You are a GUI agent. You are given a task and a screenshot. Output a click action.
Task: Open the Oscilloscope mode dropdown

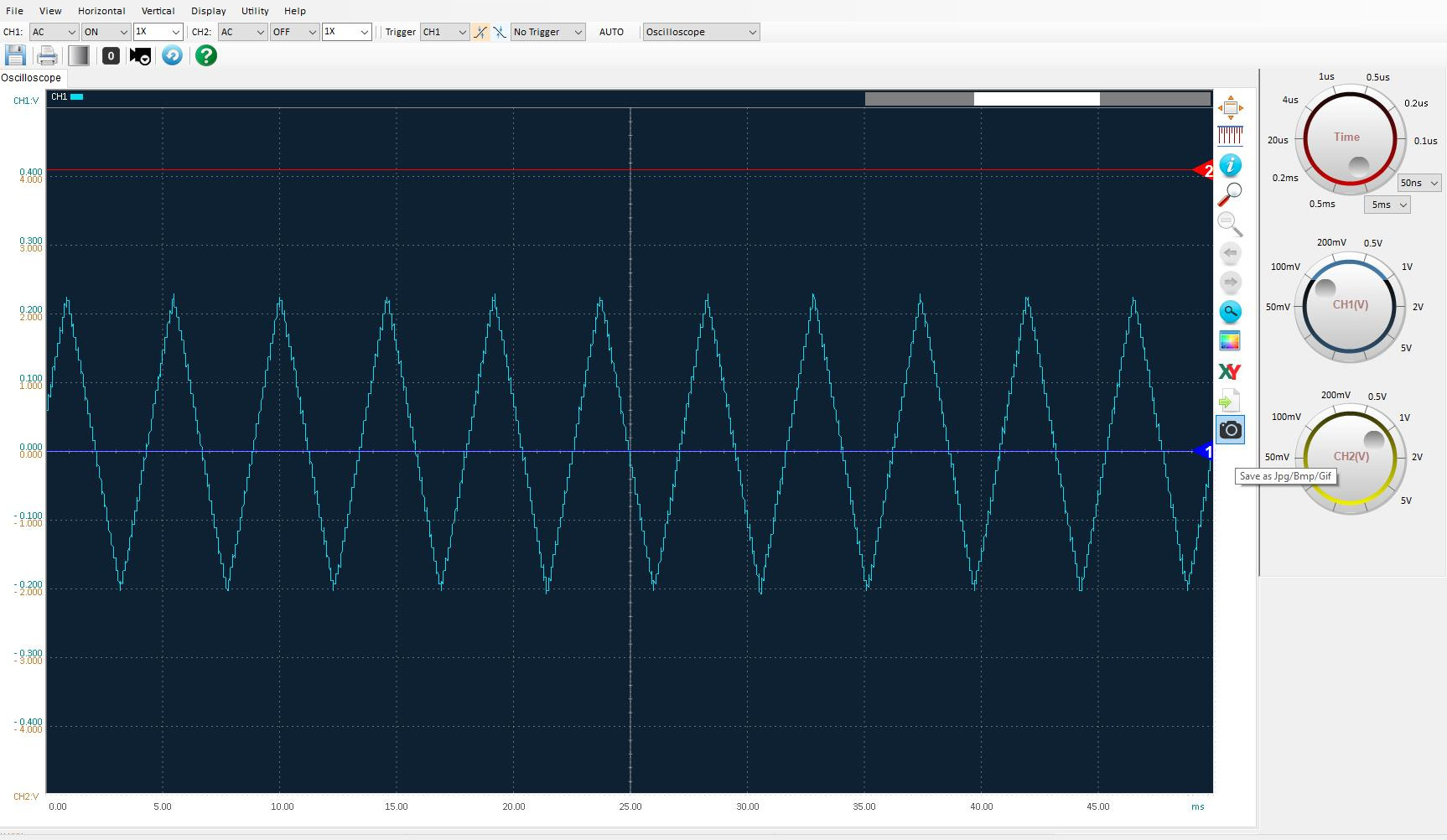point(701,32)
